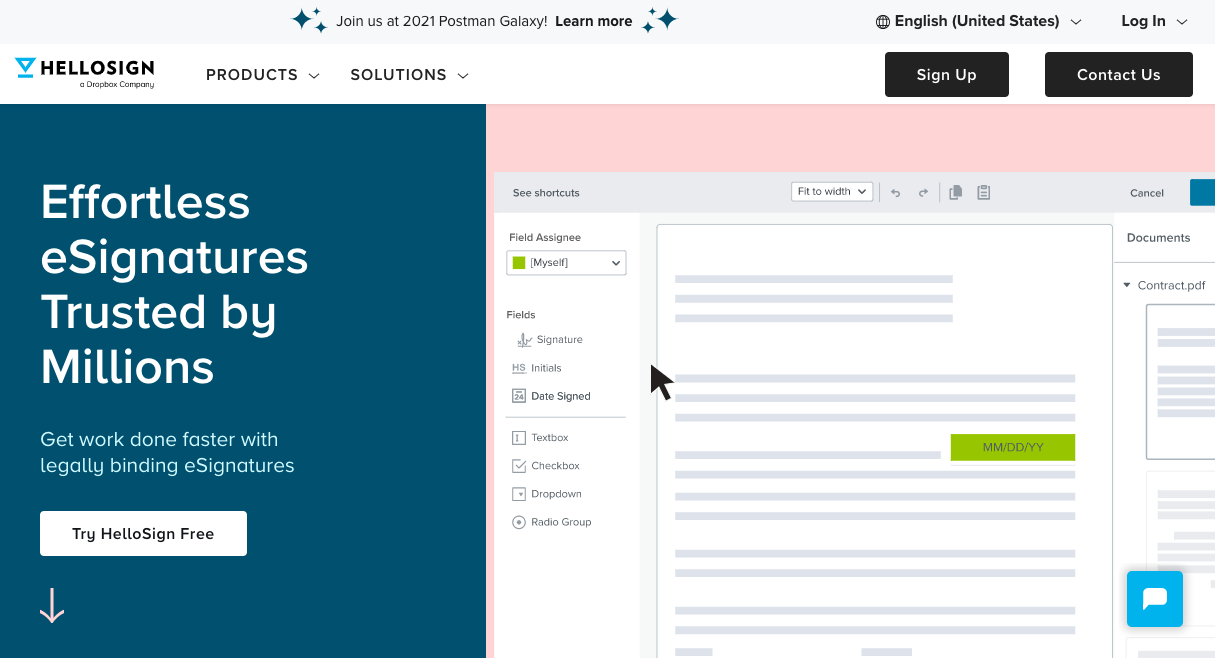Select the Radio Group field icon
The image size is (1215, 658).
tap(519, 522)
